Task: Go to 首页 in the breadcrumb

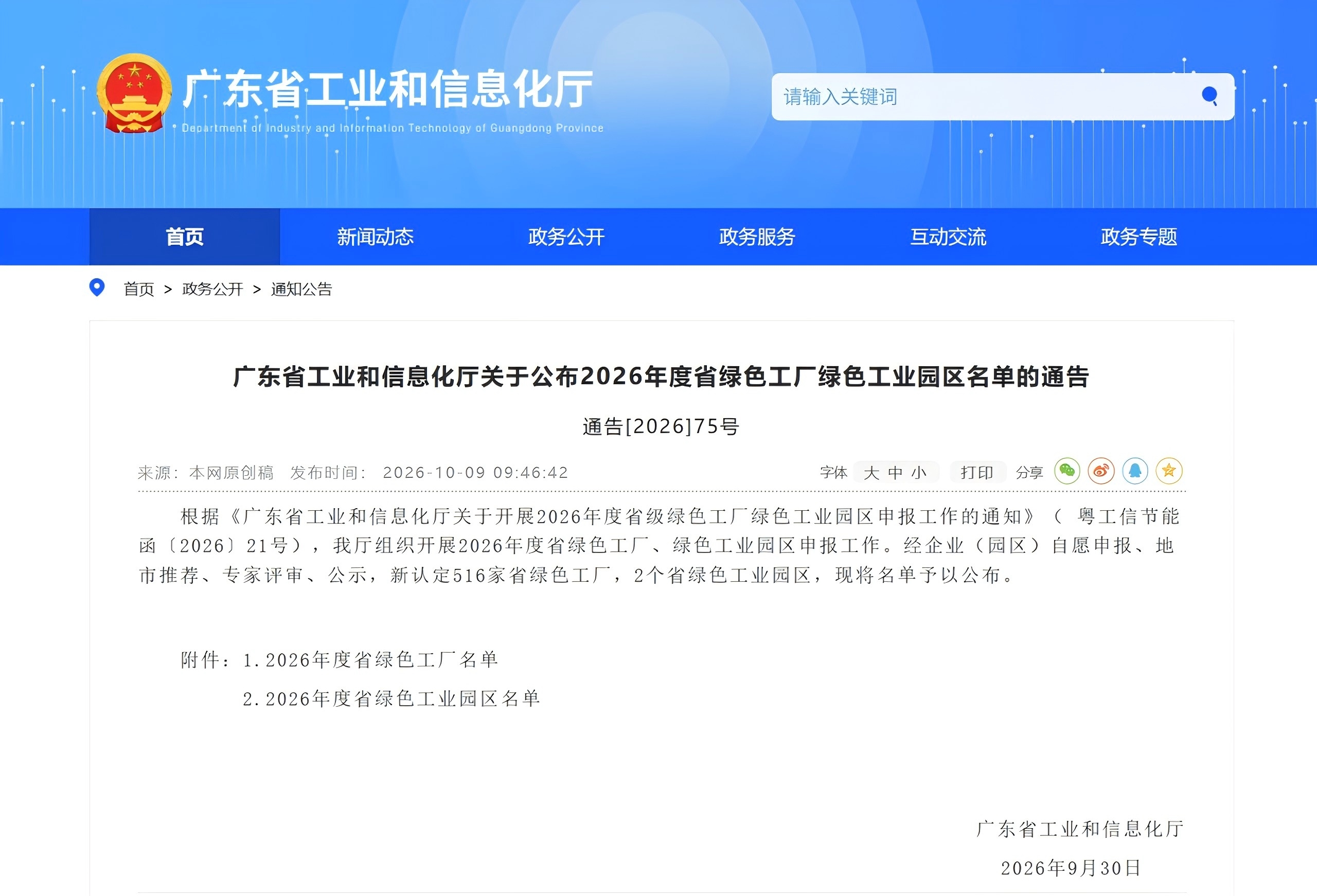Action: coord(139,289)
